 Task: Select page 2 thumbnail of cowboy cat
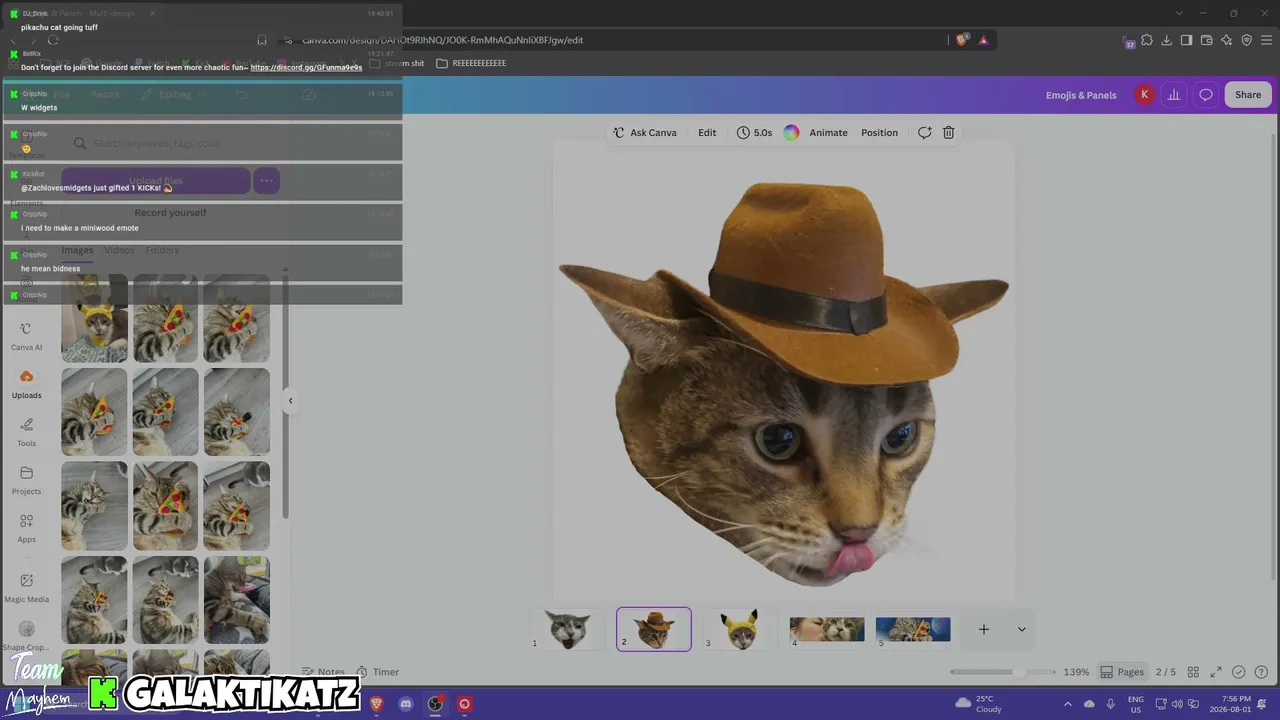[x=654, y=629]
